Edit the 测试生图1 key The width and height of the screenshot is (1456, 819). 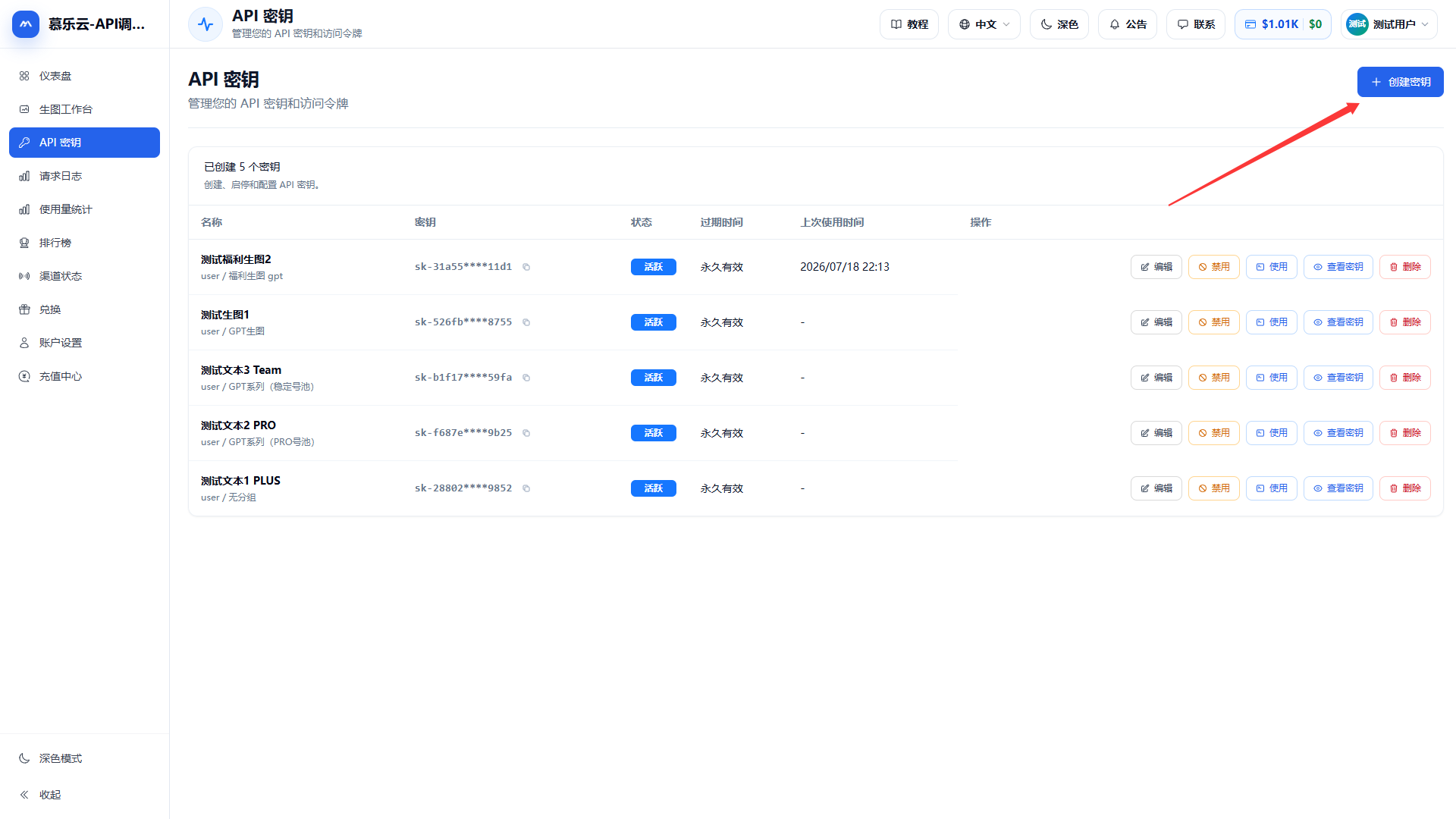click(x=1156, y=322)
